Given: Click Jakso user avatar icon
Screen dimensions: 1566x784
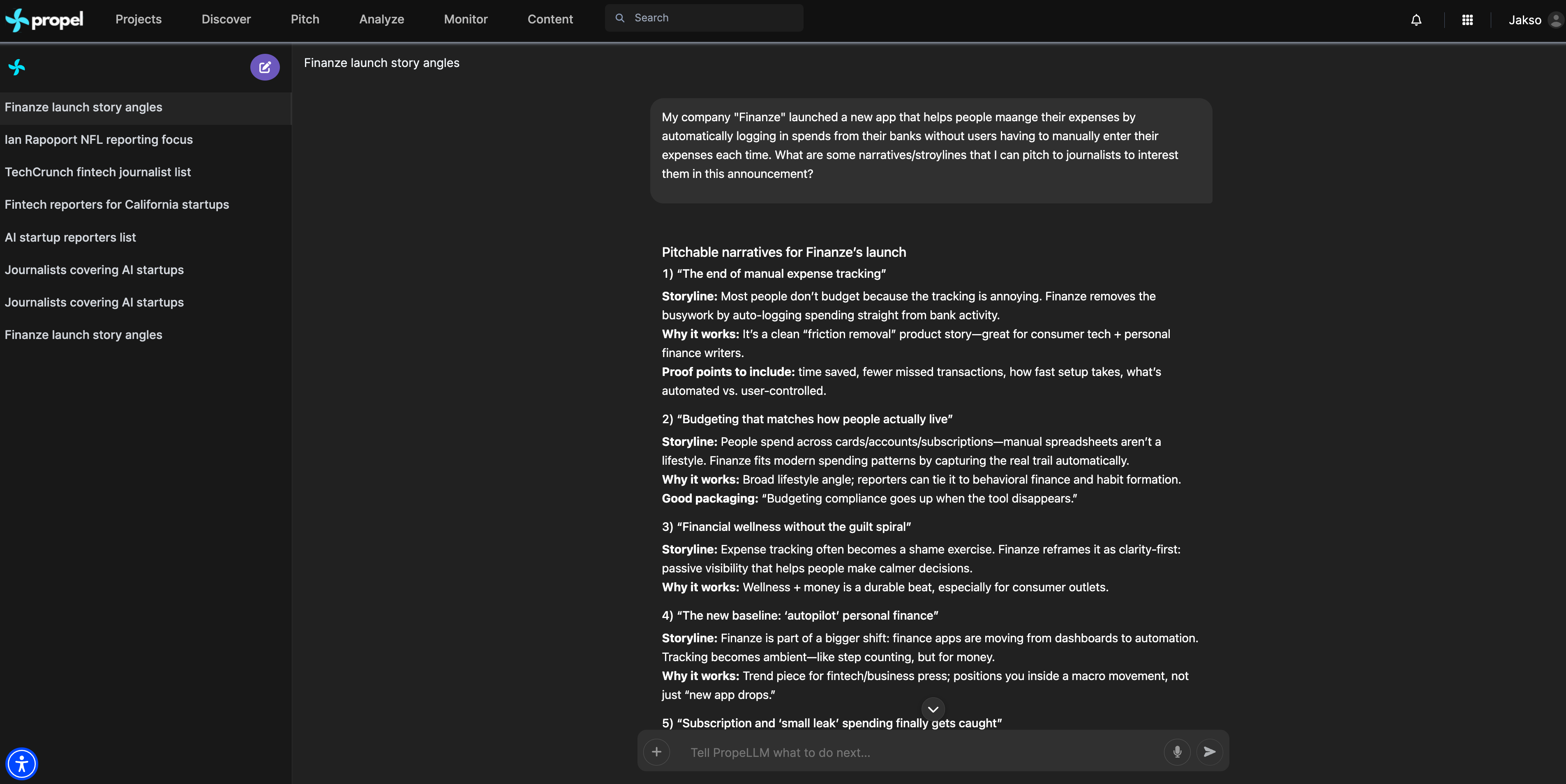Looking at the screenshot, I should click(x=1555, y=20).
